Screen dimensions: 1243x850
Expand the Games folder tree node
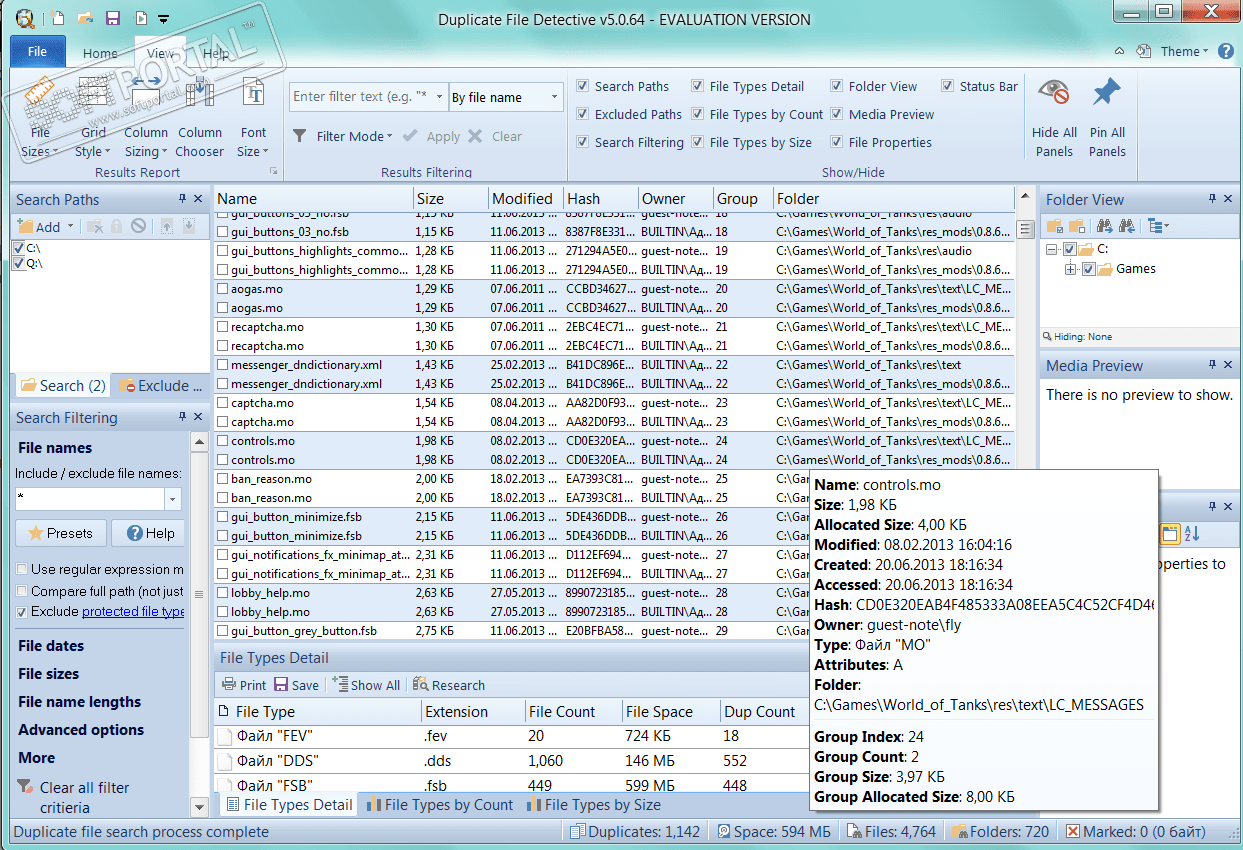(x=1071, y=268)
